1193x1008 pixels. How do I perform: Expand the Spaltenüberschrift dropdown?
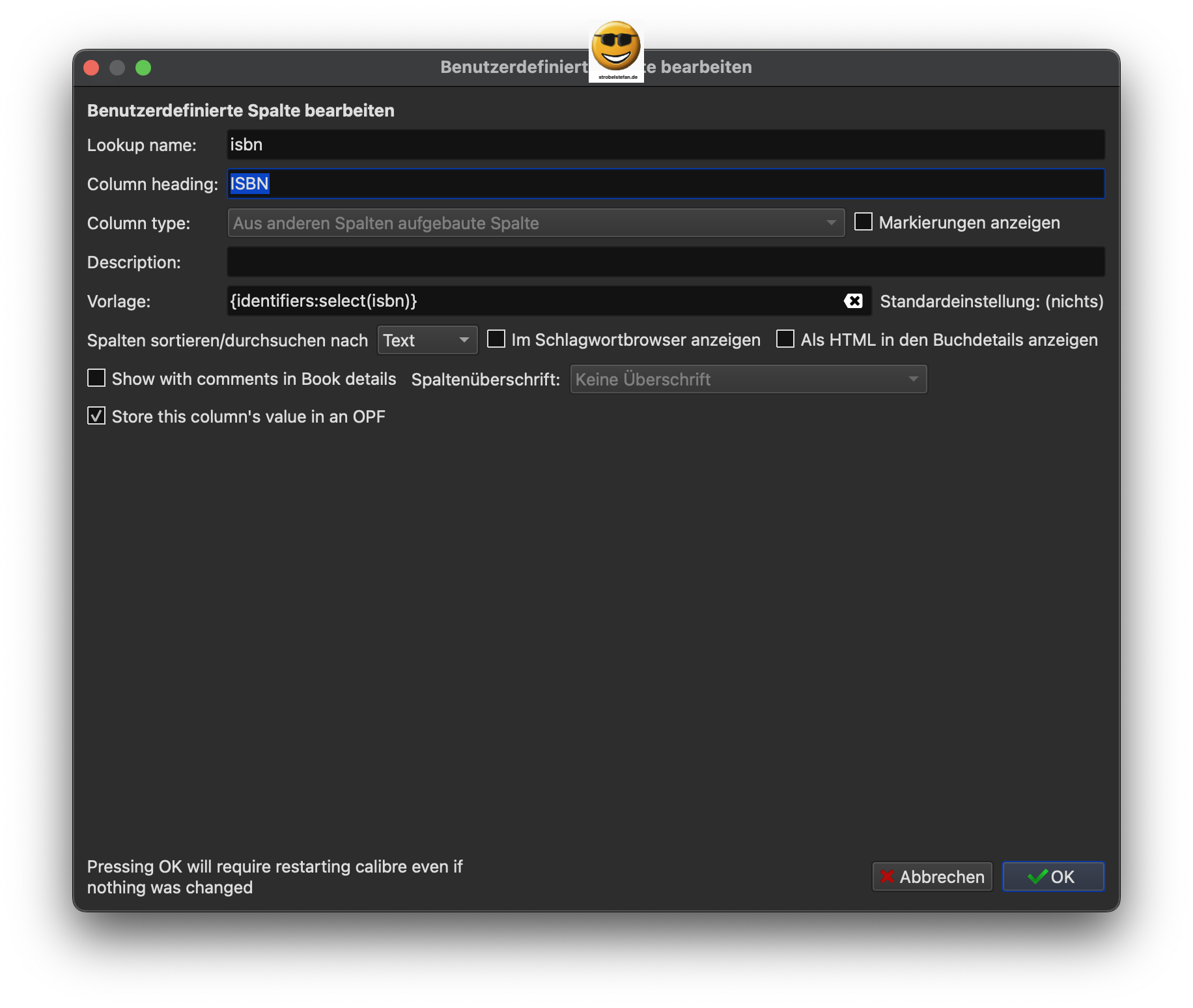tap(748, 379)
